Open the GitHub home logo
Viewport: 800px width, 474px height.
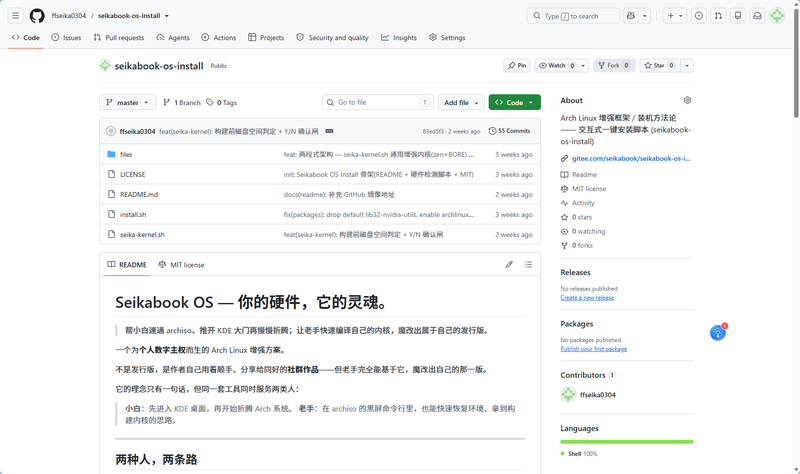click(37, 16)
